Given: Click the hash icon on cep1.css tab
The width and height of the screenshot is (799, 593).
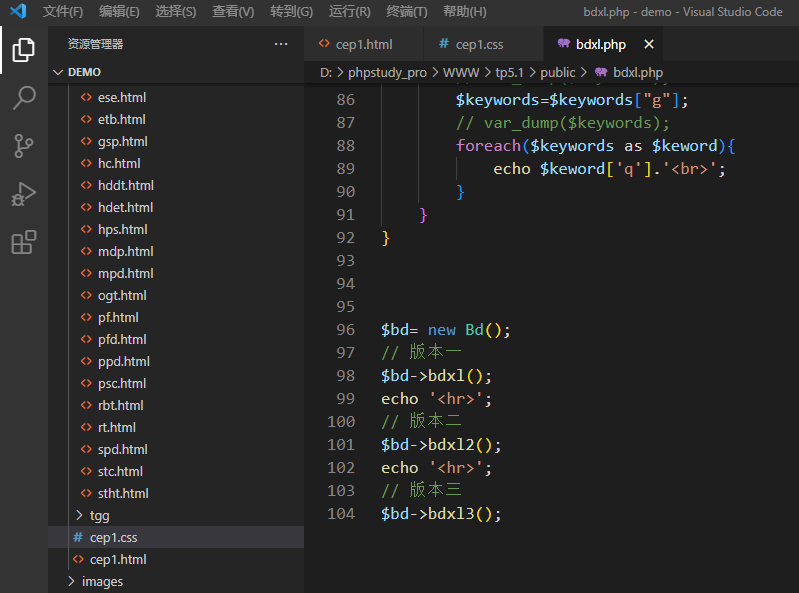Looking at the screenshot, I should [x=444, y=44].
